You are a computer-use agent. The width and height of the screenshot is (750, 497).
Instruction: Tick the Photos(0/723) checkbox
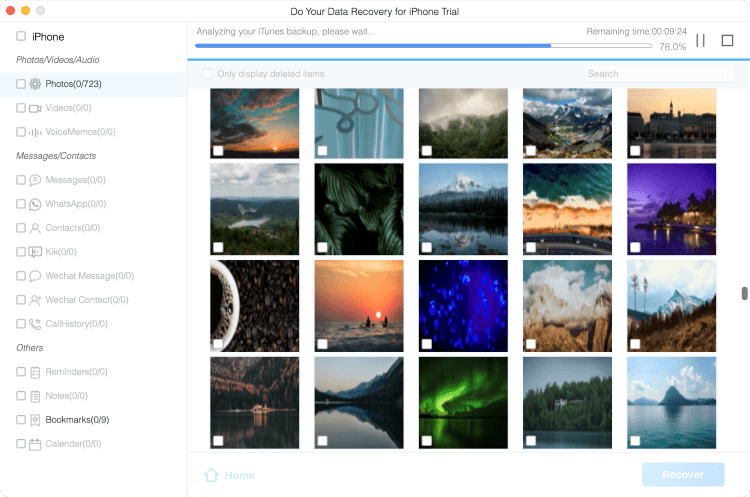click(x=21, y=84)
